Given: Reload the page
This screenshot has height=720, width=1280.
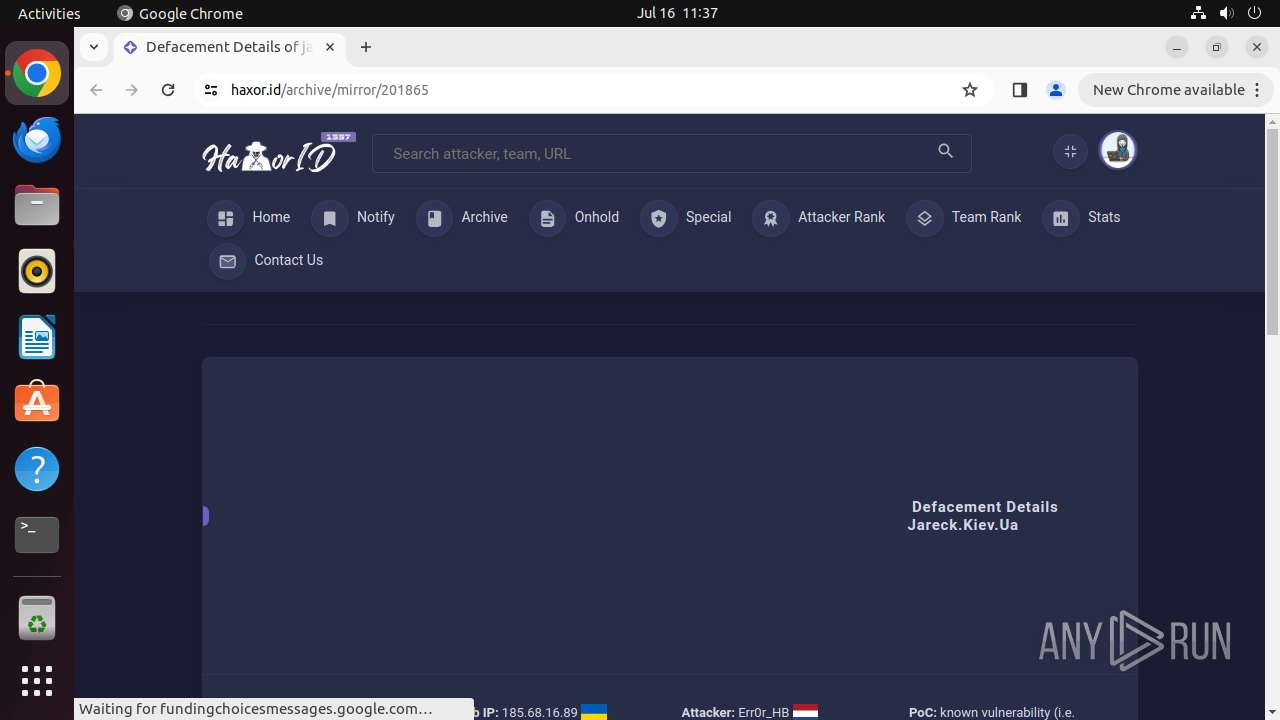Looking at the screenshot, I should 168,90.
